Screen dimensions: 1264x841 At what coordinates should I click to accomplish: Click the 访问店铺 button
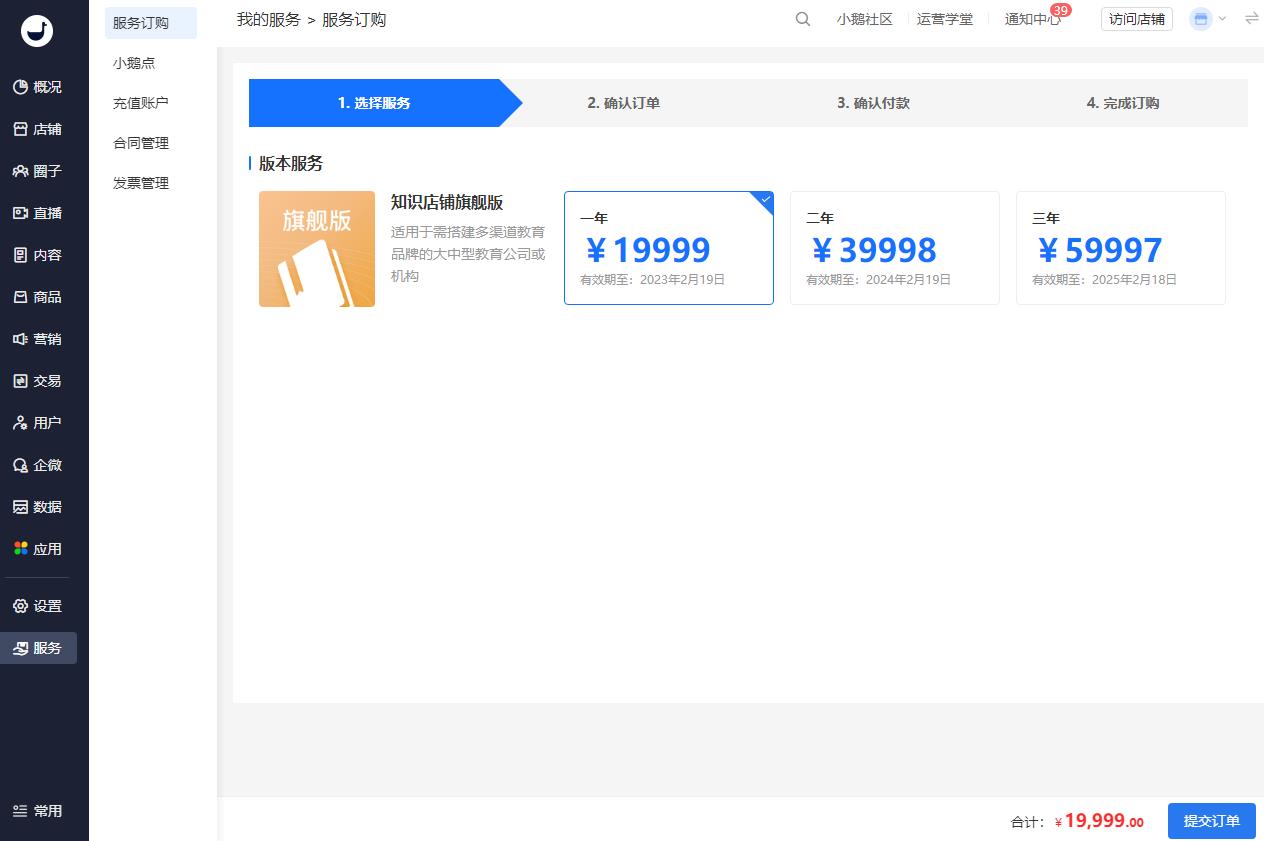1137,19
